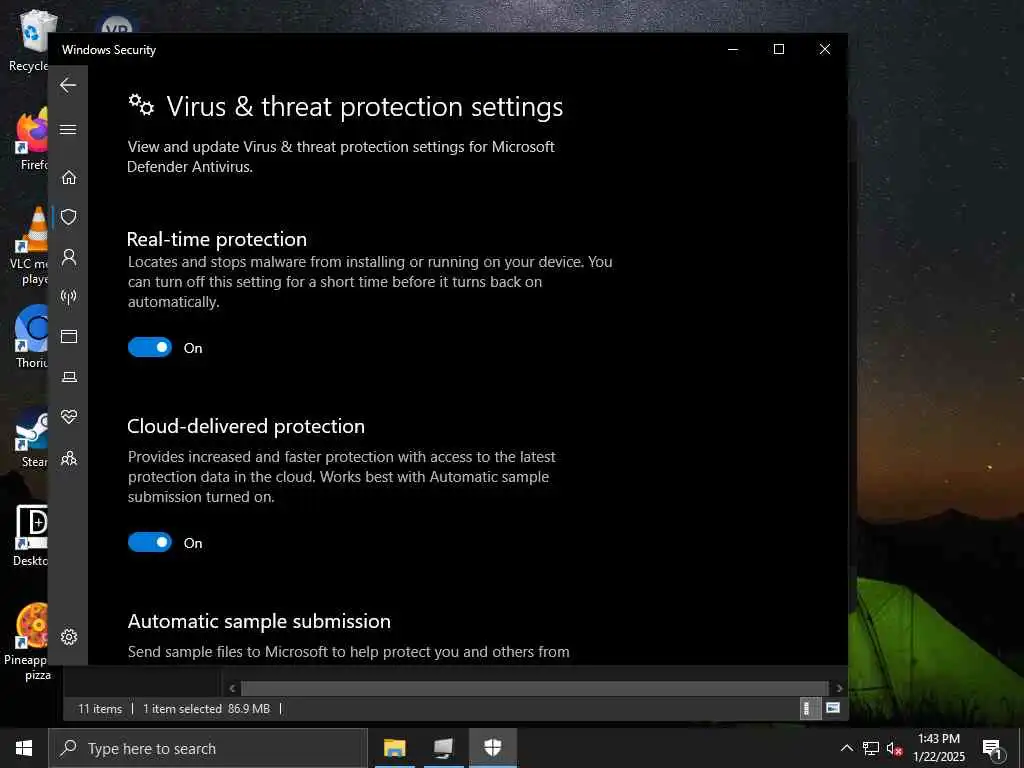Select the Steam desktop shortcut

(31, 438)
